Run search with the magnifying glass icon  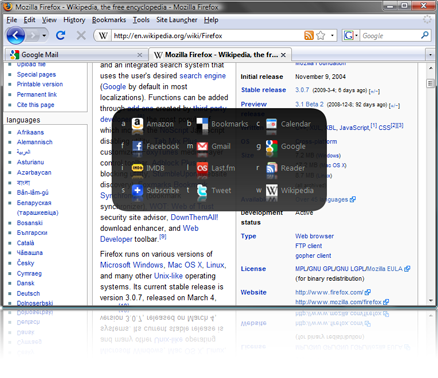coord(425,35)
